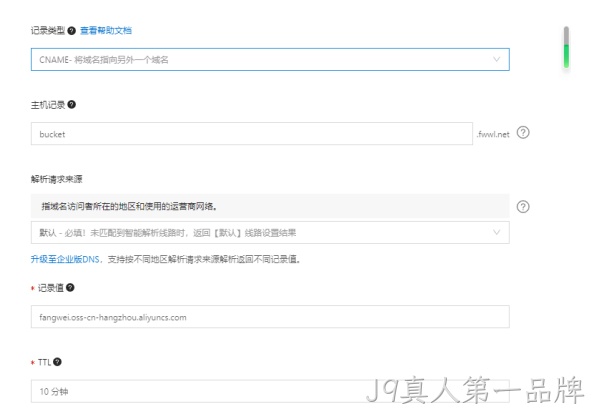
Task: Click the green scrollbar thumb
Action: (566, 56)
